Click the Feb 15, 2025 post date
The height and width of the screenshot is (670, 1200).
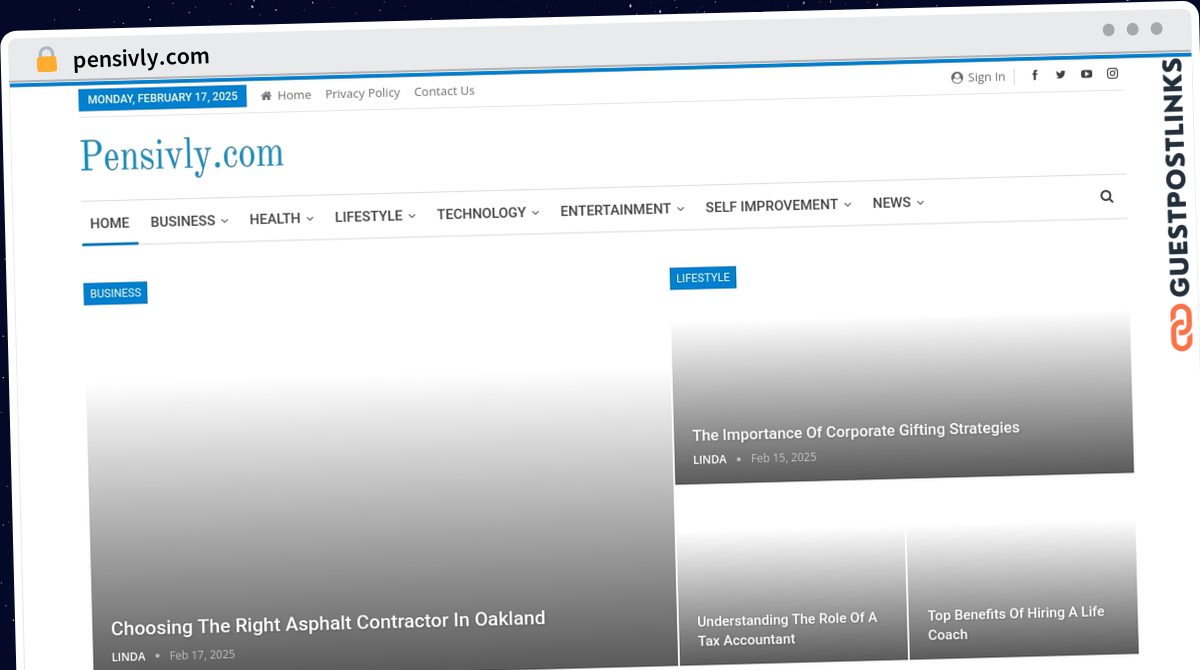coord(783,457)
